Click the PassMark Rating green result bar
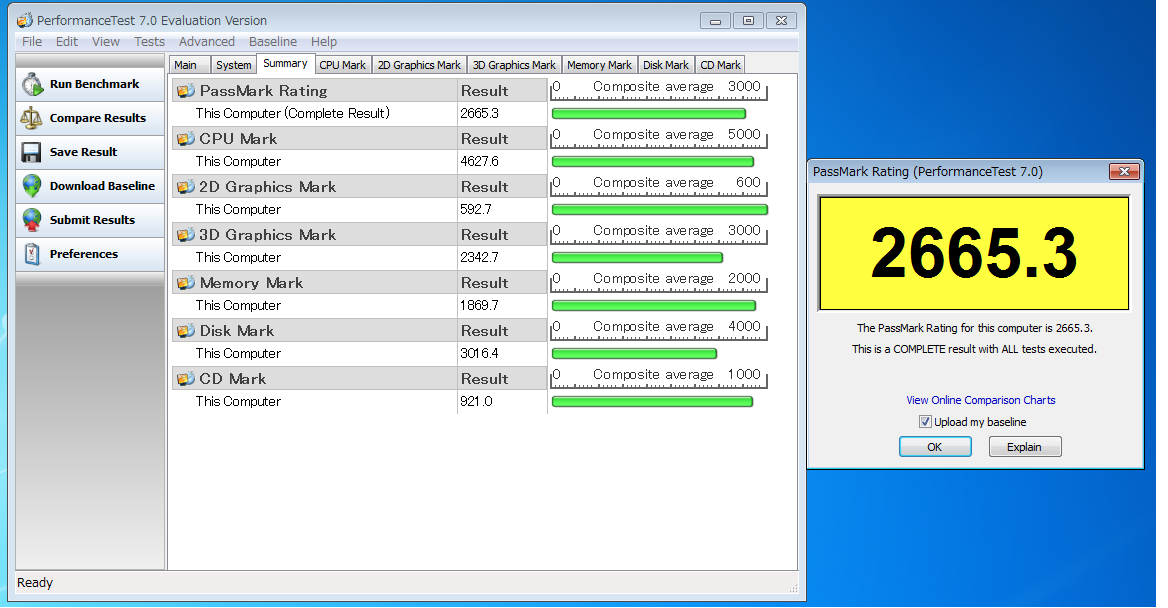 pos(648,113)
